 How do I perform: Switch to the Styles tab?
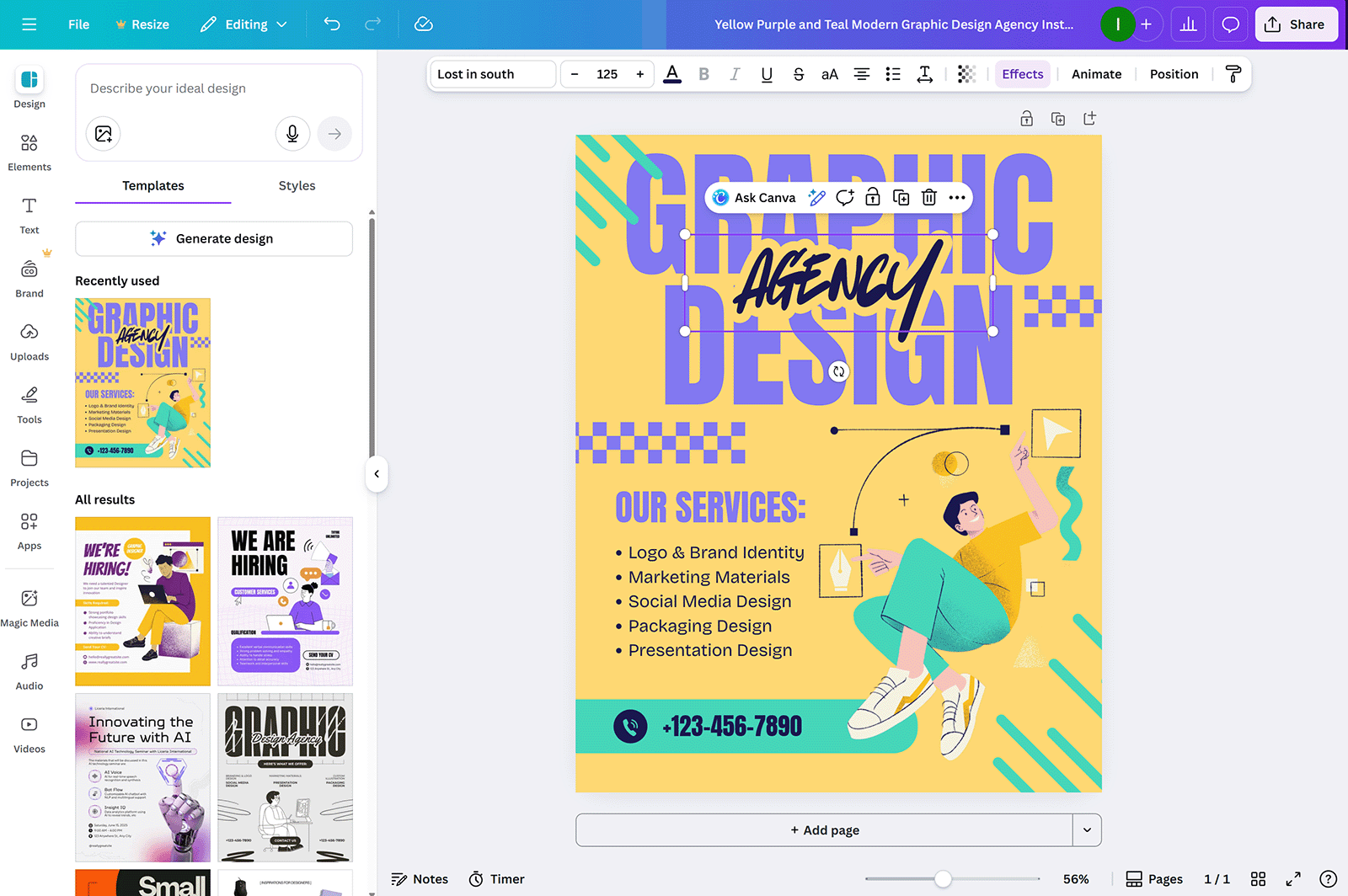(x=297, y=185)
